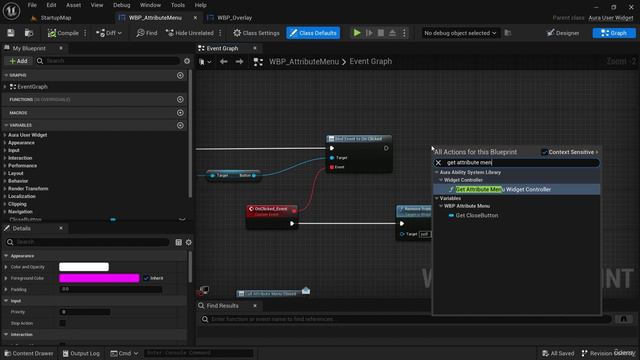
Task: Open the Tools menu
Action: [x=178, y=5]
